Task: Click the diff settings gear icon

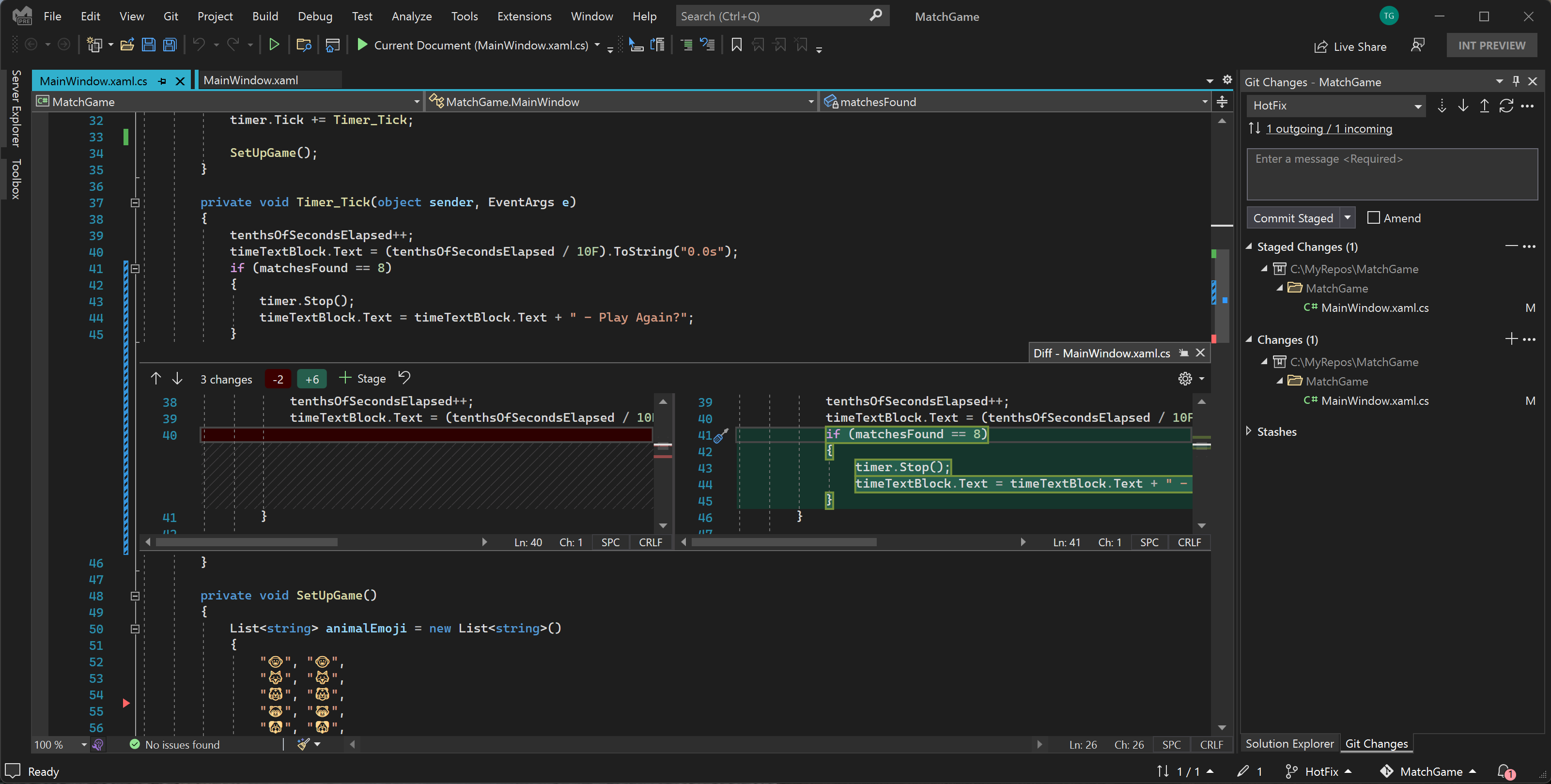Action: pos(1184,378)
